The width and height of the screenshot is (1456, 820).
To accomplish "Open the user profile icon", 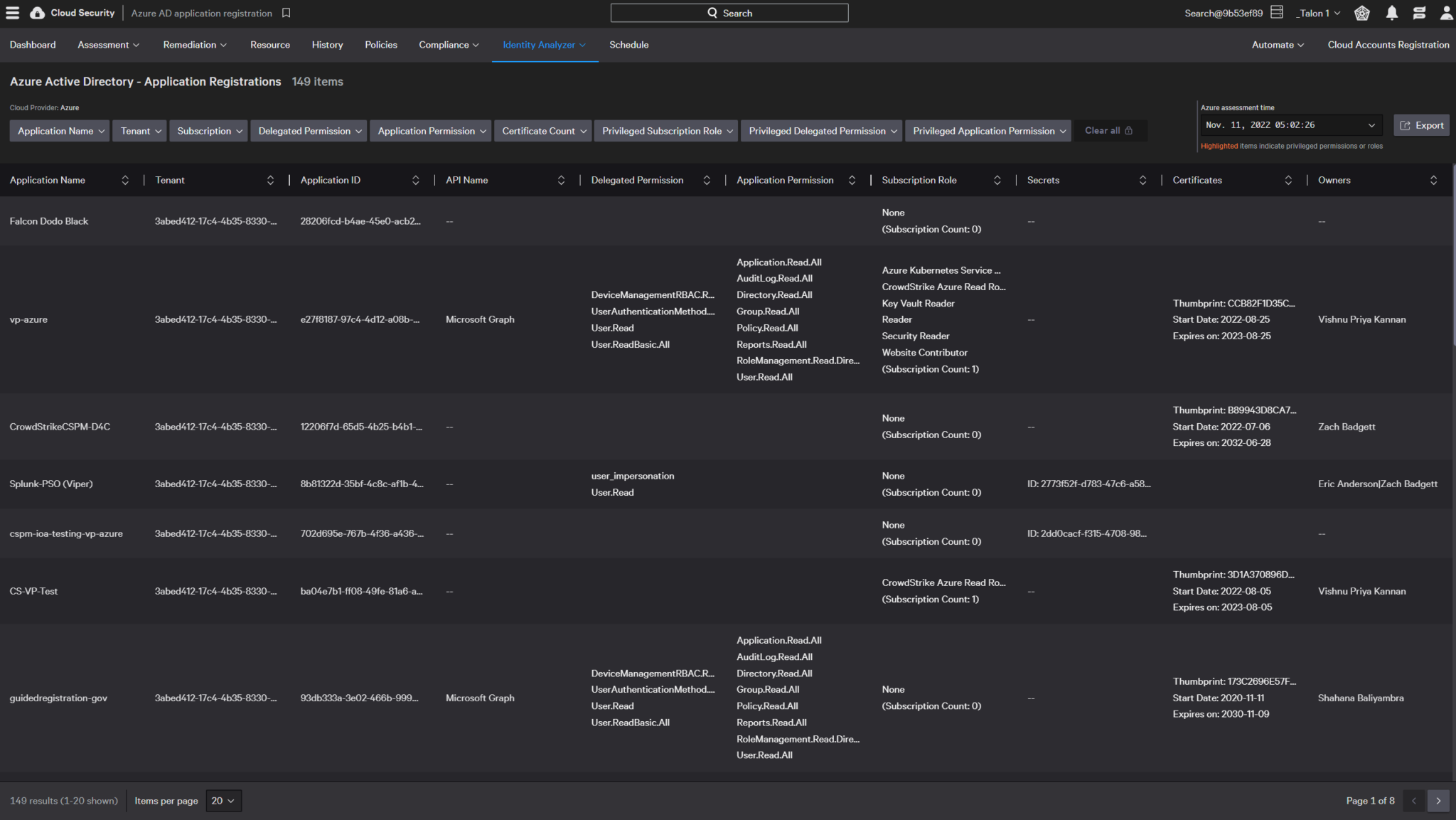I will coord(1446,13).
